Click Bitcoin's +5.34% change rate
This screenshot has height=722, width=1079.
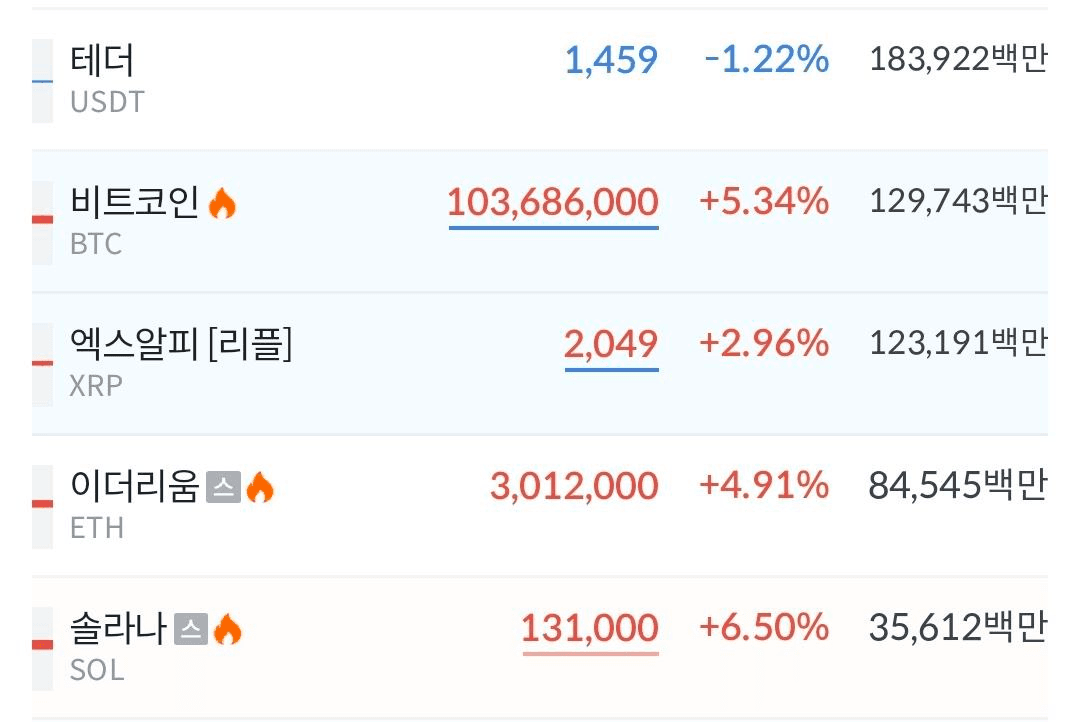point(764,203)
